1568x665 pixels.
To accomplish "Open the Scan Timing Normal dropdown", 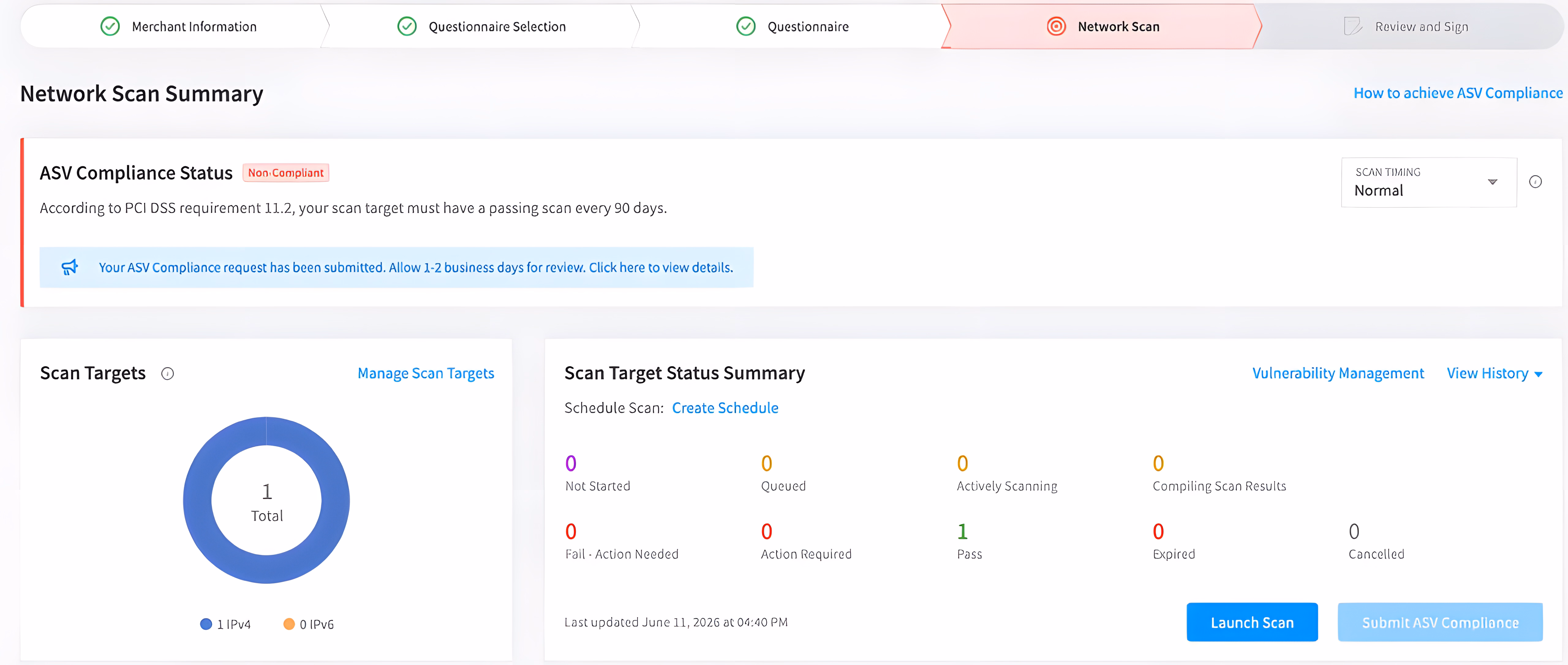I will click(1429, 182).
